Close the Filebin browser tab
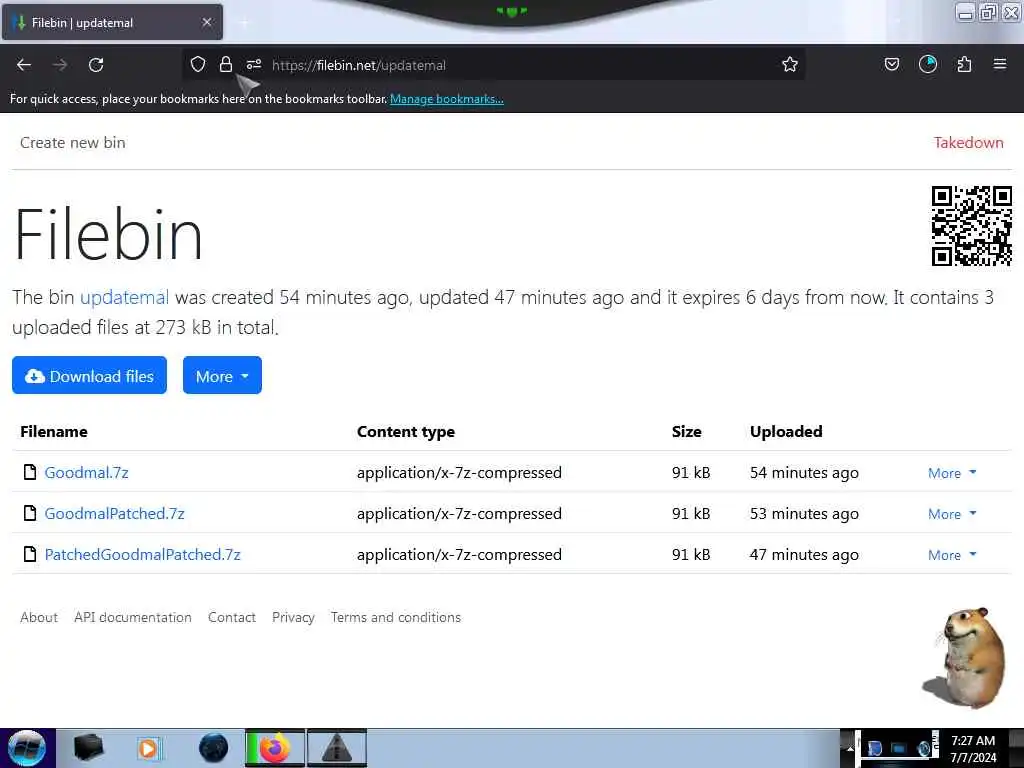The image size is (1024, 768). 207,22
